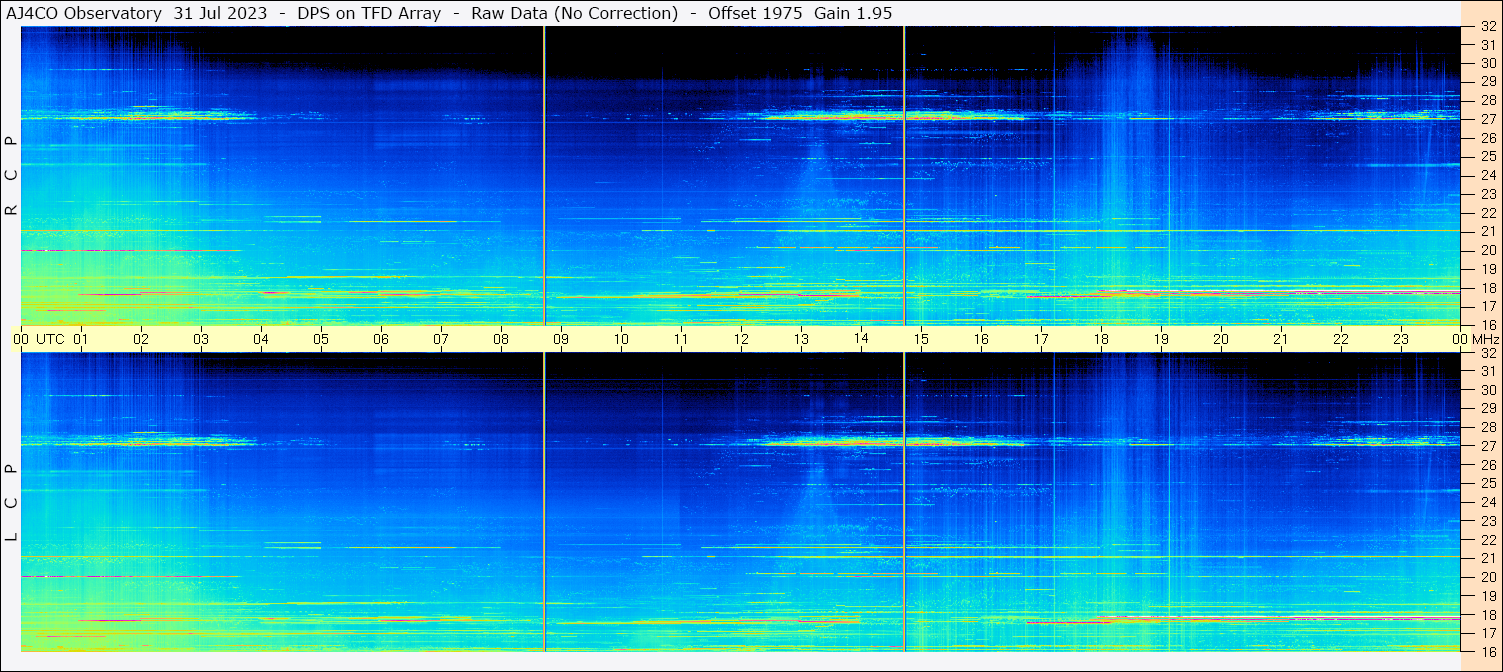Select the 05 hour mark on time axis
This screenshot has width=1503, height=672.
321,339
